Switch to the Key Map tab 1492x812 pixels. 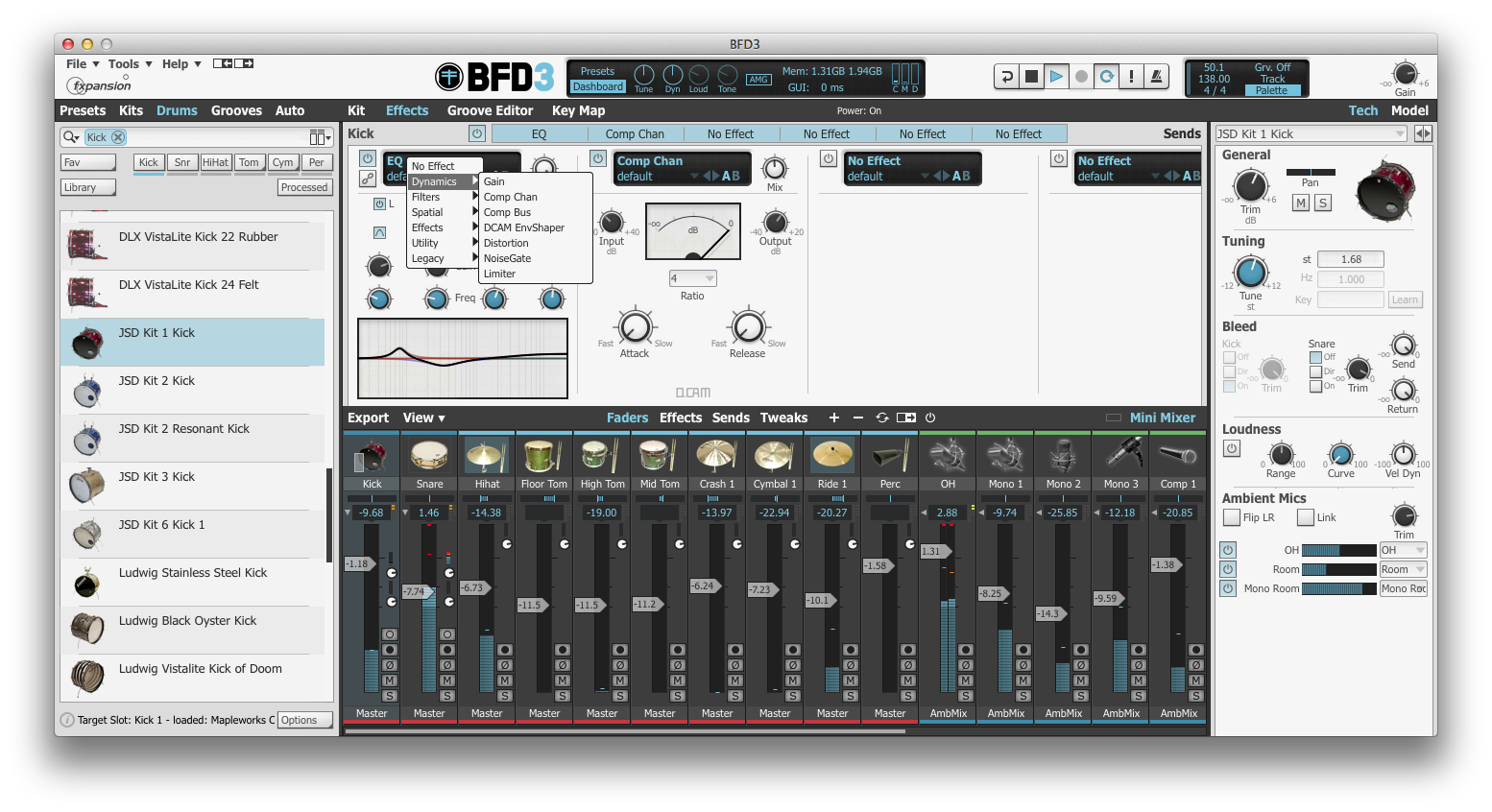pyautogui.click(x=578, y=110)
